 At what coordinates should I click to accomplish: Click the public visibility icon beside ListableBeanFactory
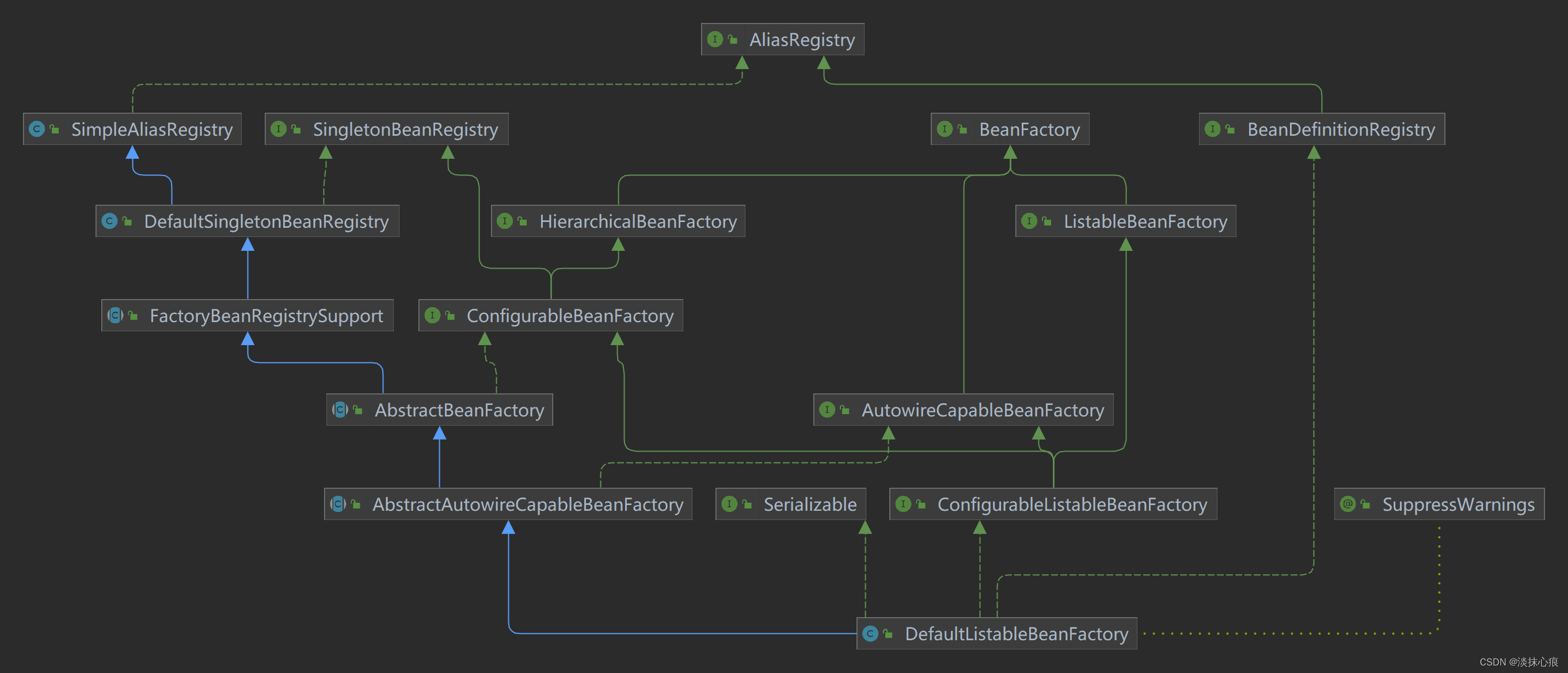(x=1047, y=221)
